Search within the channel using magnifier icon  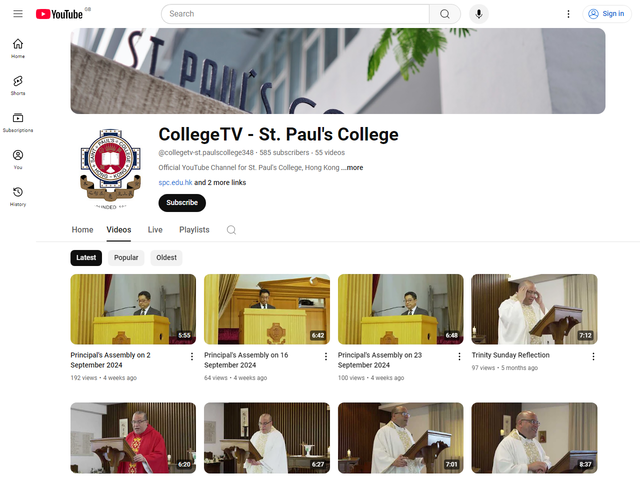[231, 230]
